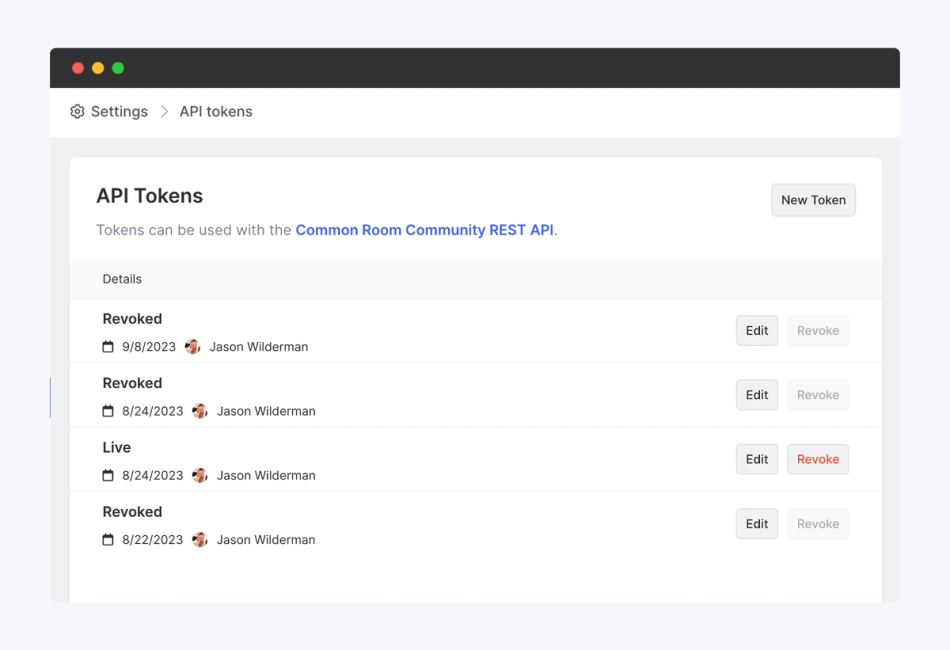This screenshot has height=650, width=950.
Task: Select the Revoked status label on the 9/8/2023 row
Action: (x=132, y=318)
